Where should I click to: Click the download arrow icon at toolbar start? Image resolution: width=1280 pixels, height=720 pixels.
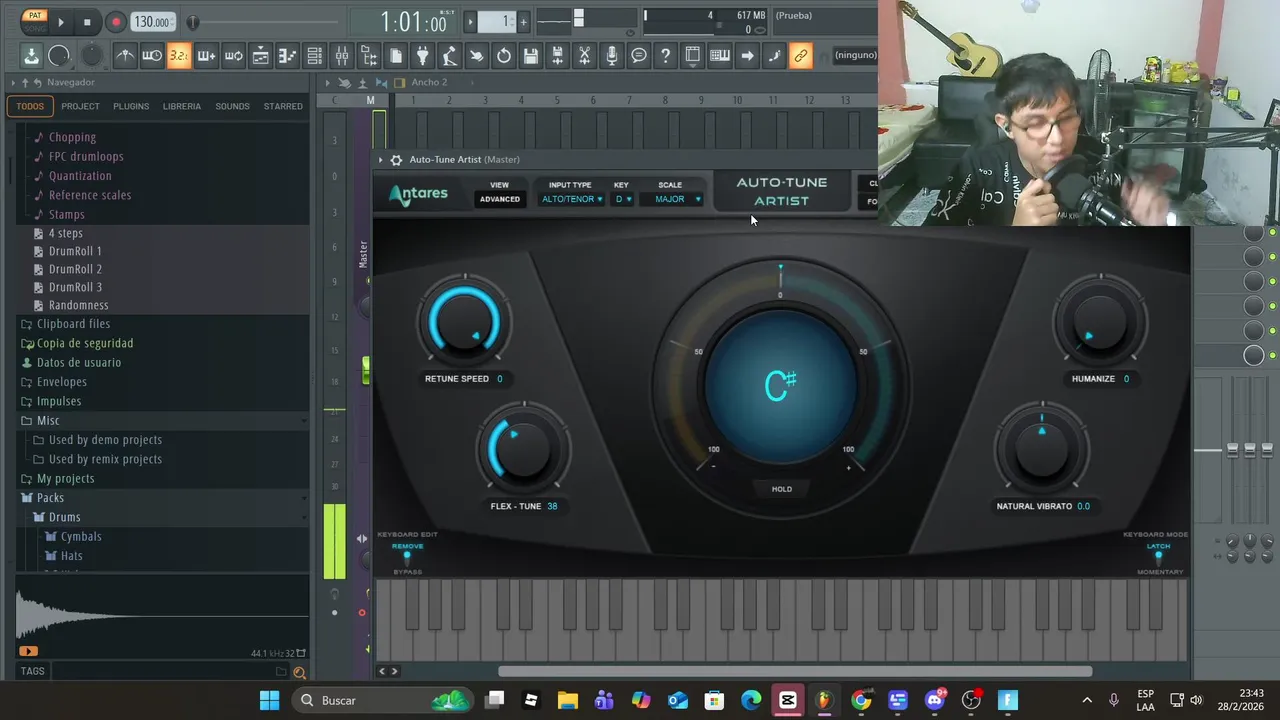point(31,56)
